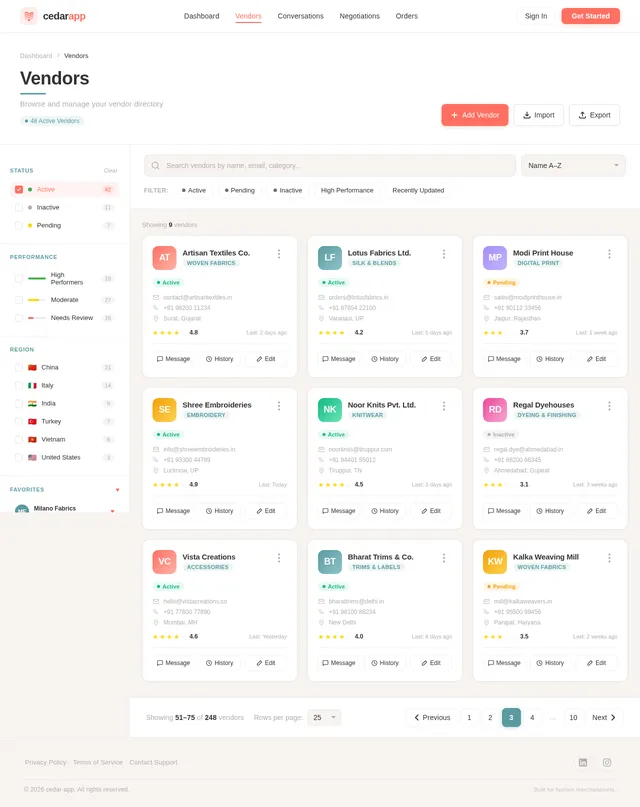Open the Privacy Policy link
The height and width of the screenshot is (807, 640).
click(45, 762)
